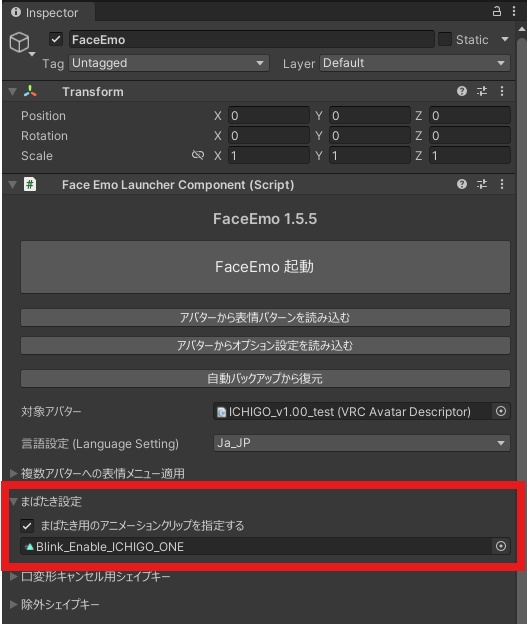This screenshot has width=527, height=624.
Task: Collapse the まばたき設定 section
Action: (13, 501)
